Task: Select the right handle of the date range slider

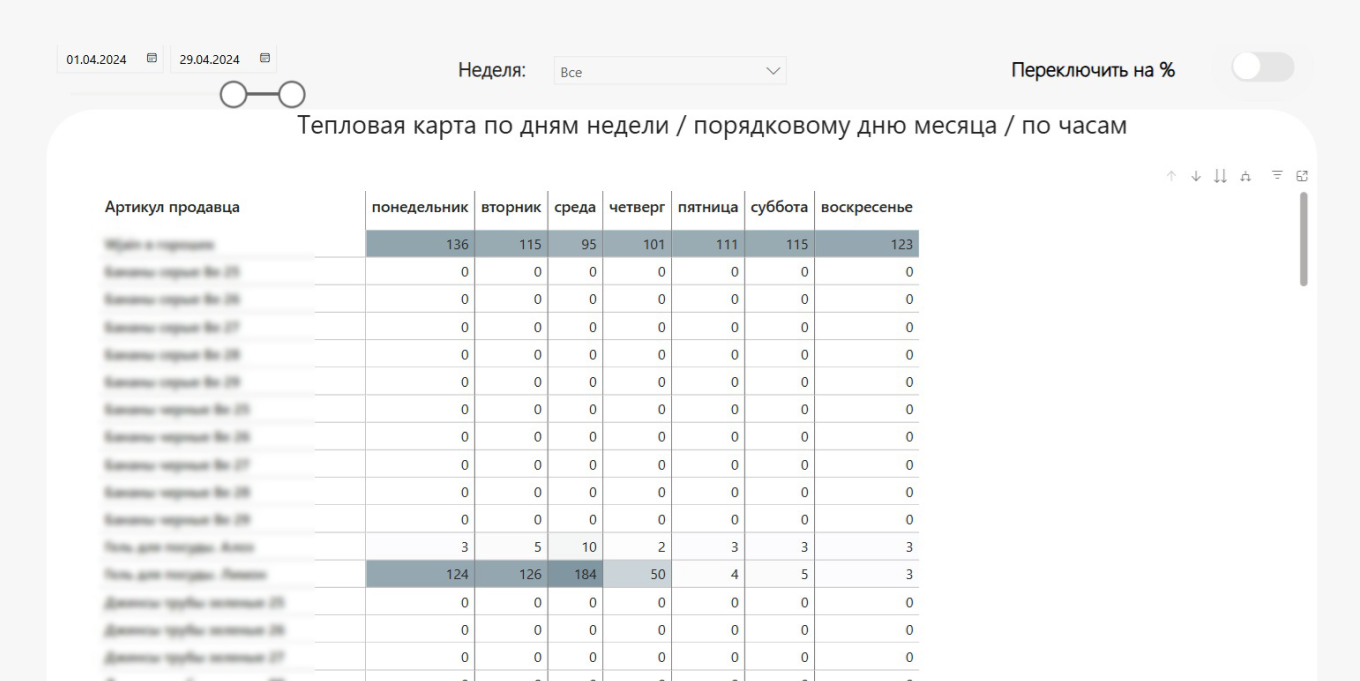Action: 292,95
